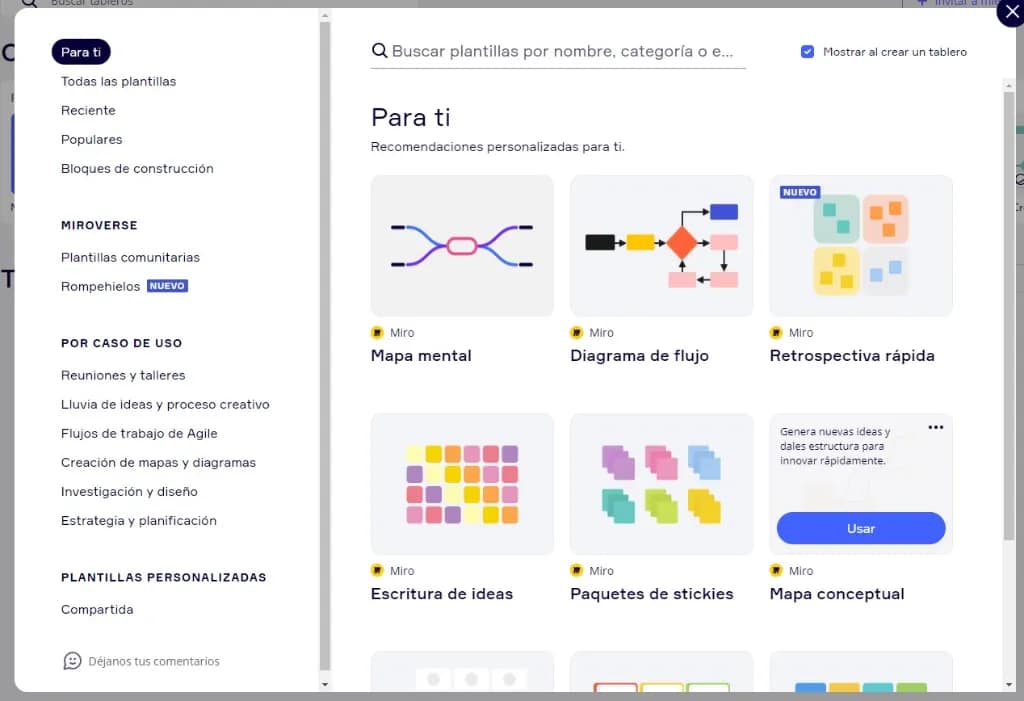Image resolution: width=1024 pixels, height=701 pixels.
Task: Open Plantillas comunitarias
Action: click(x=130, y=257)
